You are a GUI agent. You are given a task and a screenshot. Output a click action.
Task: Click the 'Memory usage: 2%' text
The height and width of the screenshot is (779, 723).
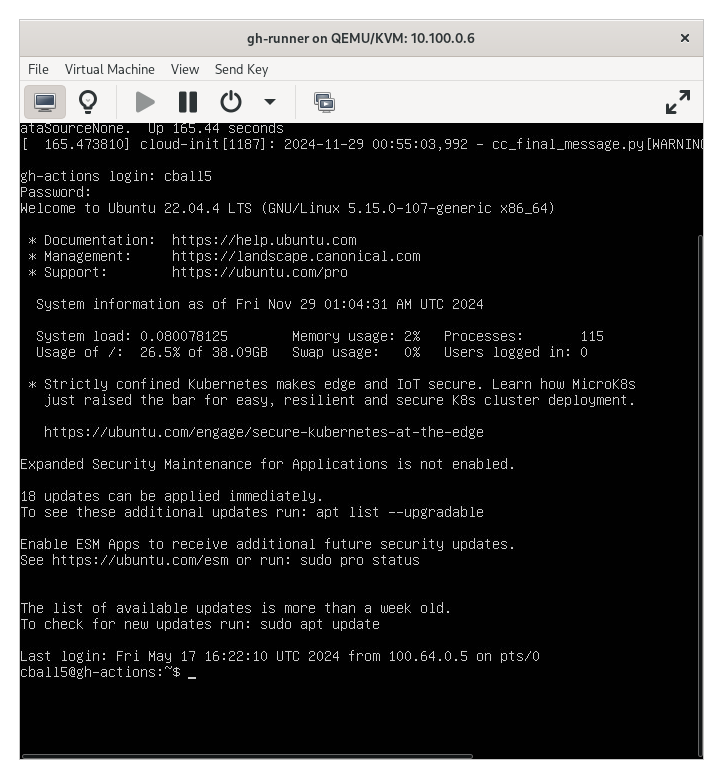click(x=356, y=336)
